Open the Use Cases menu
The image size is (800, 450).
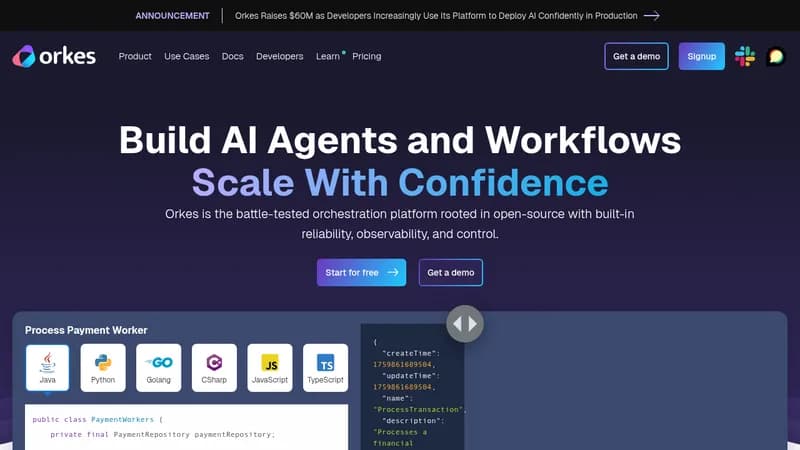coord(187,56)
